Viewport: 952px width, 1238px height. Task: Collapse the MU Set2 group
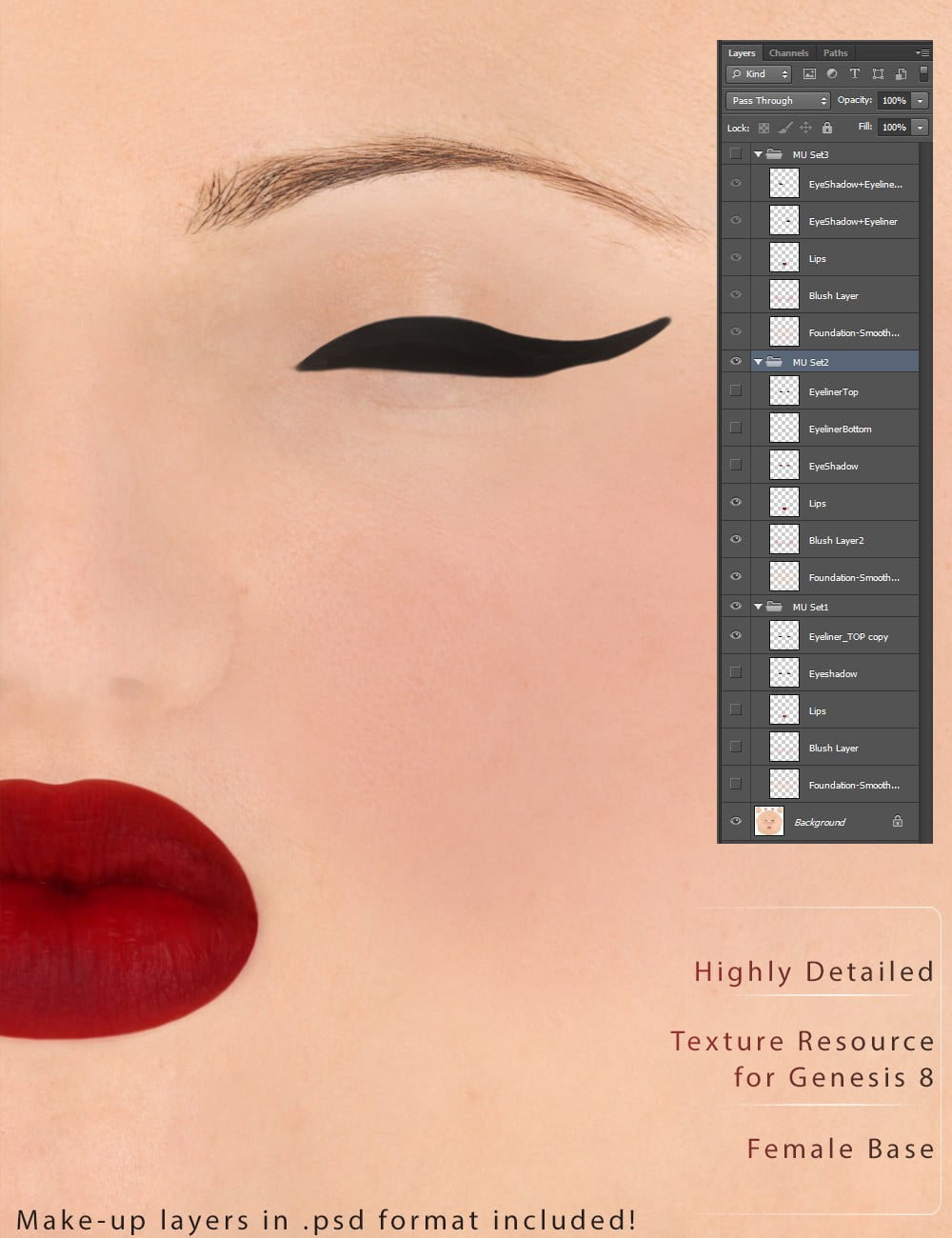(x=758, y=362)
